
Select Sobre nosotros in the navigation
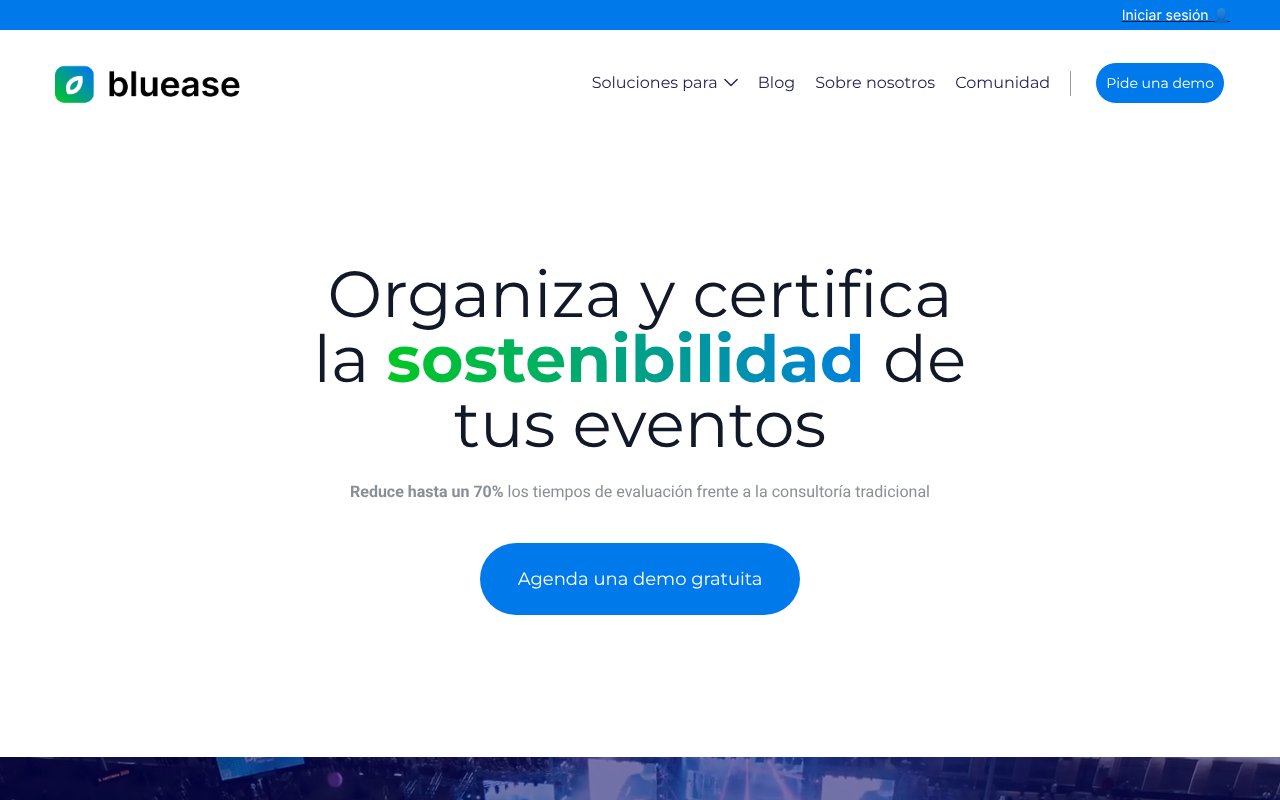(x=875, y=83)
